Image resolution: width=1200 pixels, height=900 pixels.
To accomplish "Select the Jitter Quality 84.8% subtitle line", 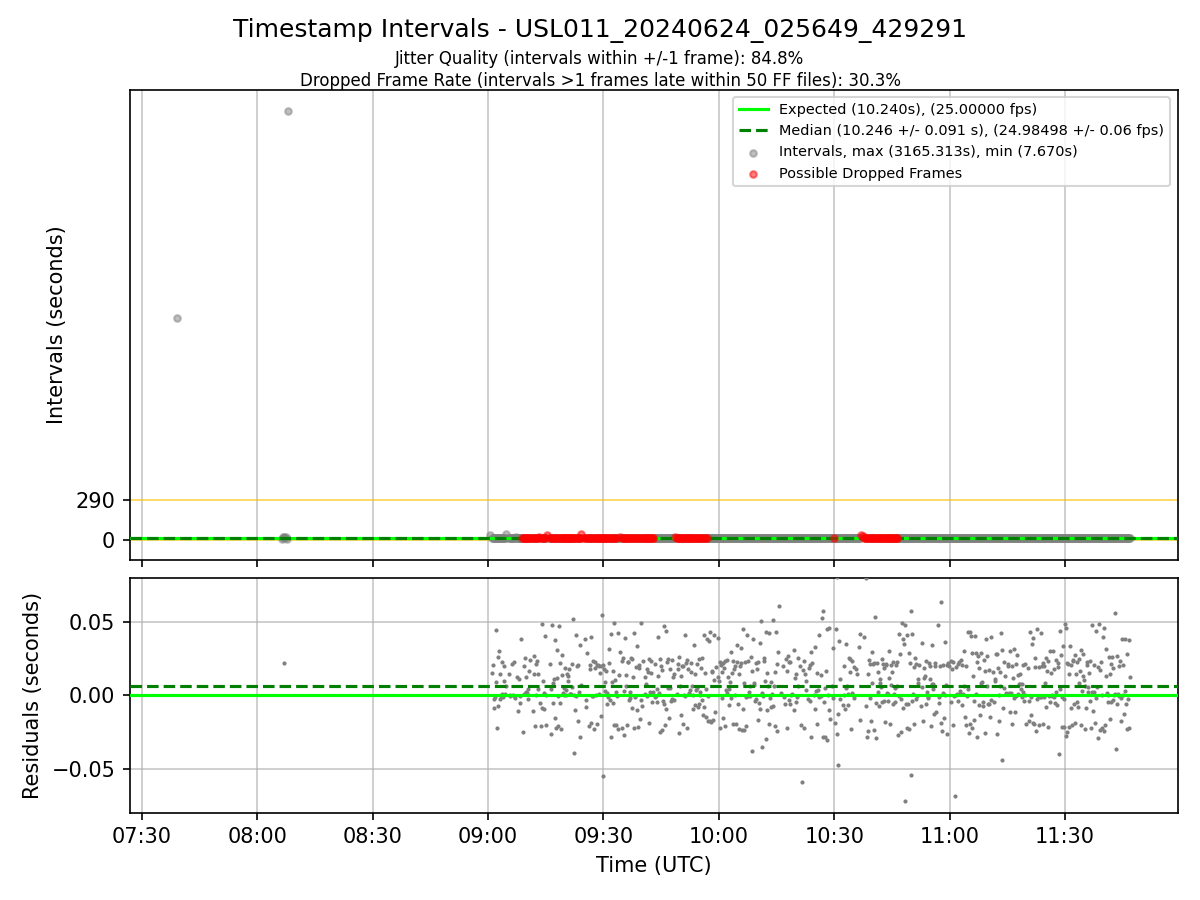I will pyautogui.click(x=600, y=58).
